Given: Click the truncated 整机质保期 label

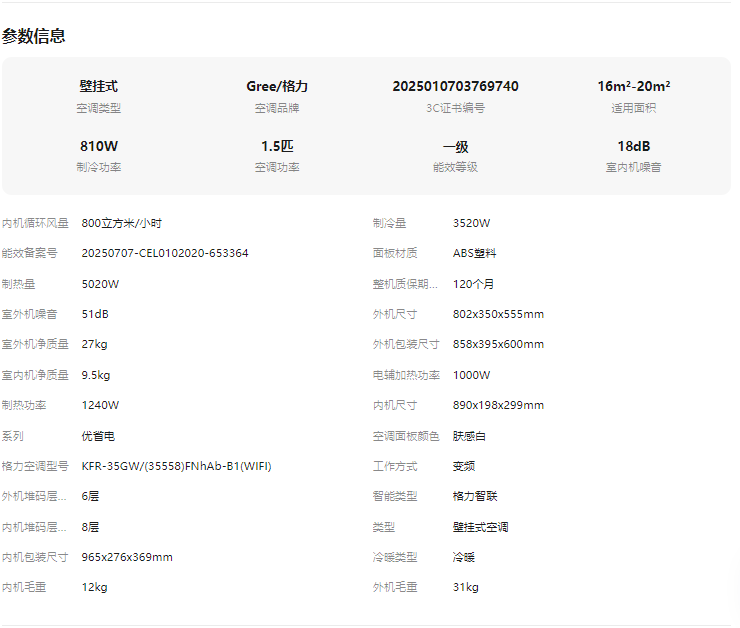Looking at the screenshot, I should [x=405, y=284].
